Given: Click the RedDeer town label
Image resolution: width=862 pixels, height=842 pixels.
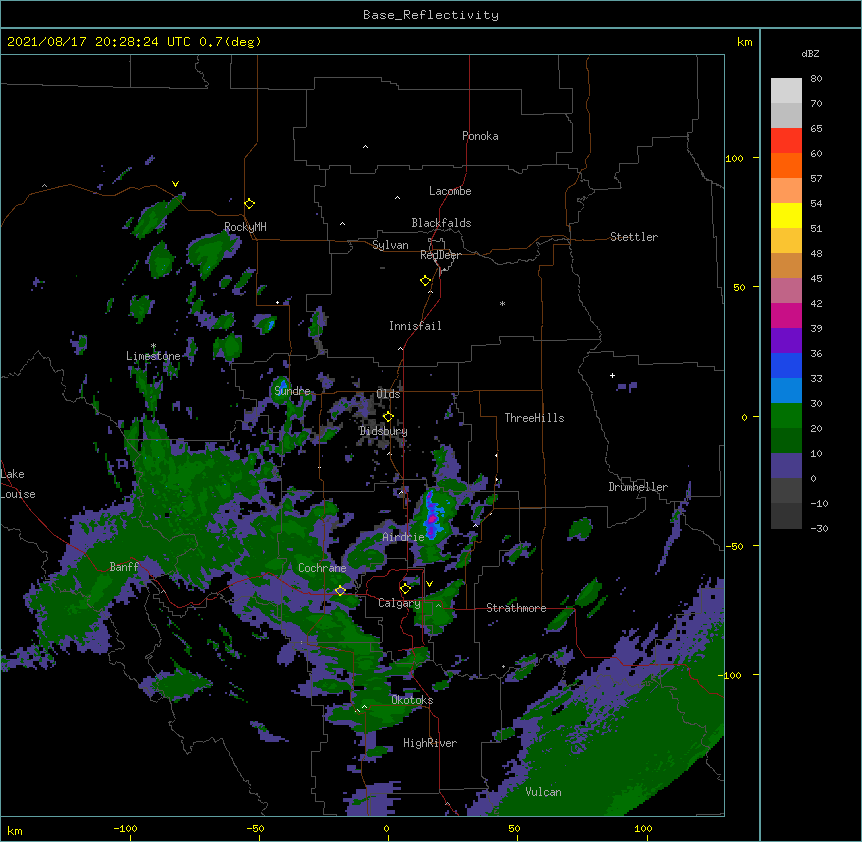Looking at the screenshot, I should click(x=440, y=255).
